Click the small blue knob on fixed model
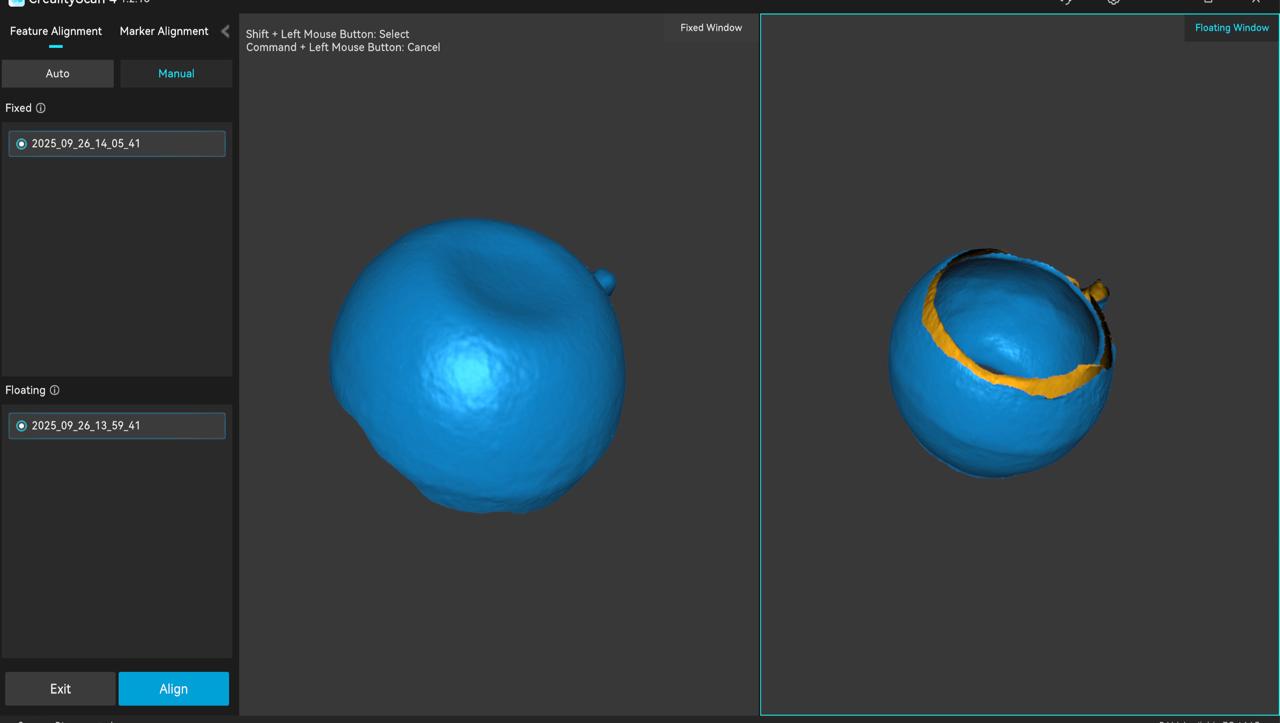1280x723 pixels. coord(604,281)
